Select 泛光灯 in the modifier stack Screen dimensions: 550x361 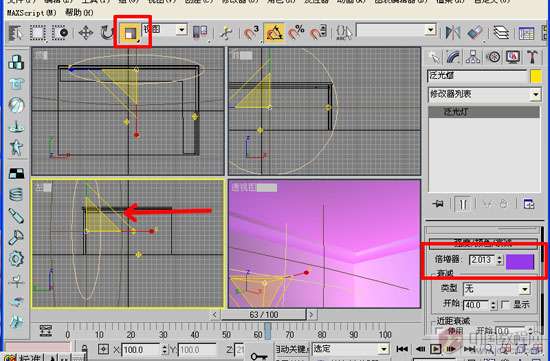[484, 112]
